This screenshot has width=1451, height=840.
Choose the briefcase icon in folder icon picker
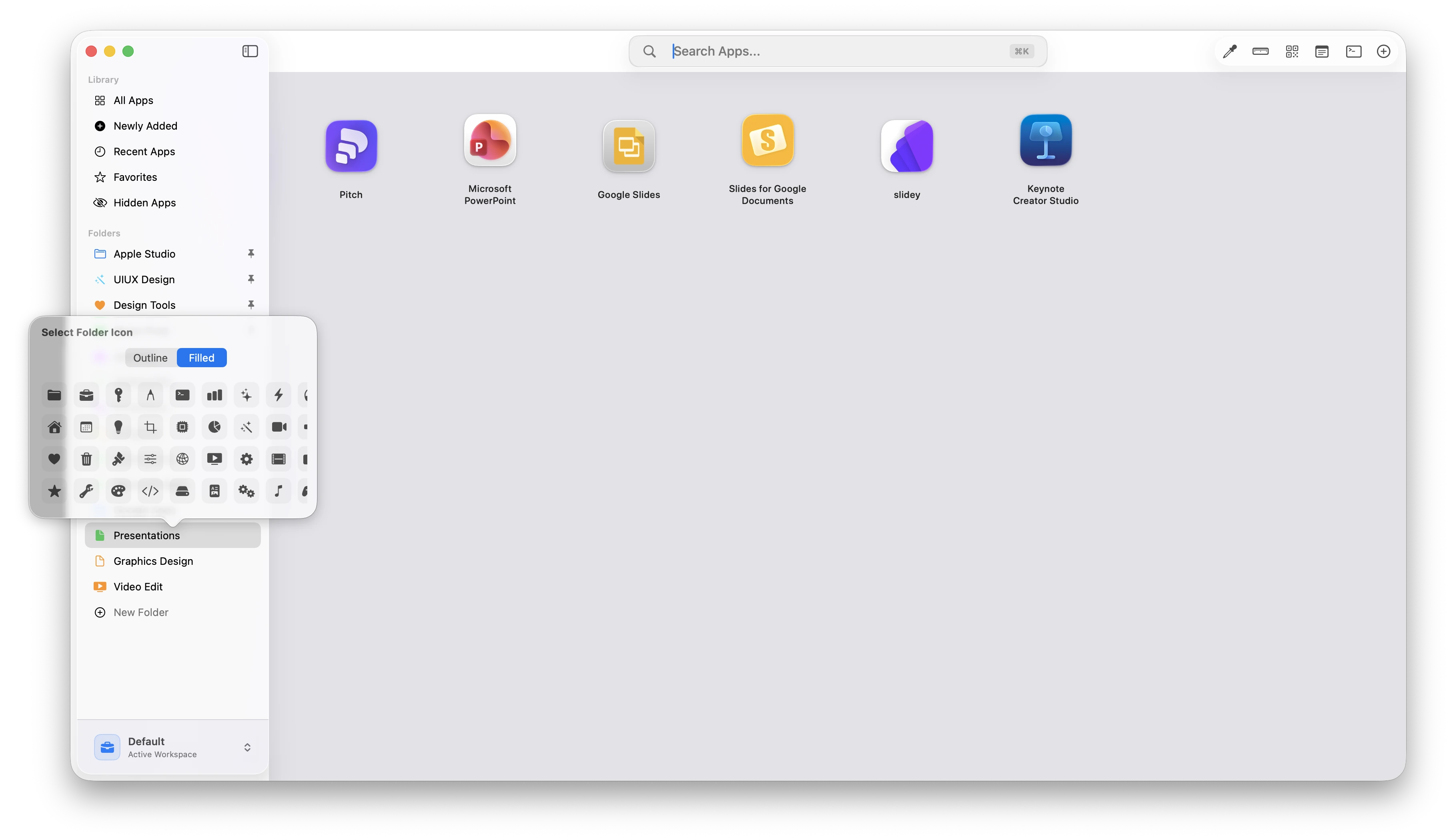point(86,395)
